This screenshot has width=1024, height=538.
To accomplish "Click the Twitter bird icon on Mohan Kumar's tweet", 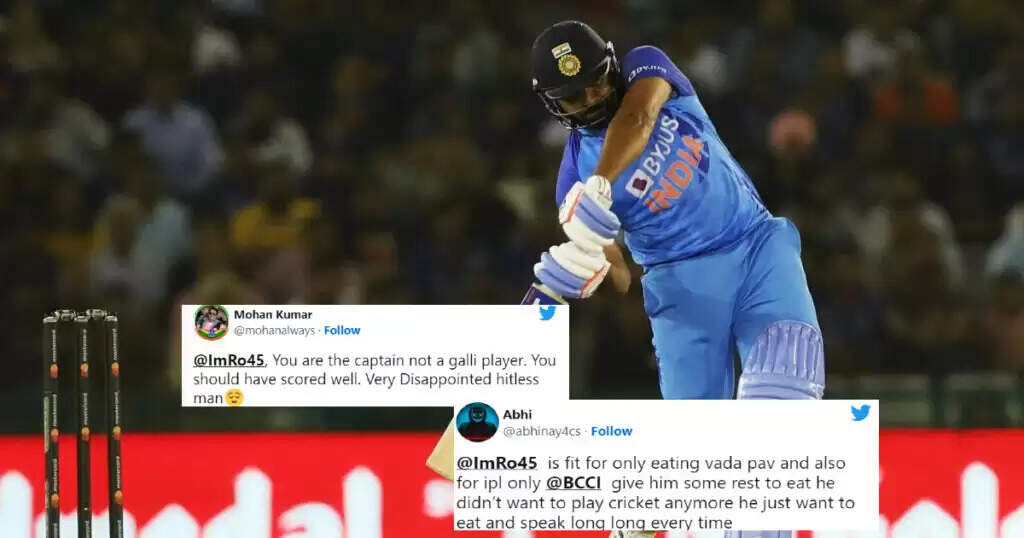I will coord(547,313).
